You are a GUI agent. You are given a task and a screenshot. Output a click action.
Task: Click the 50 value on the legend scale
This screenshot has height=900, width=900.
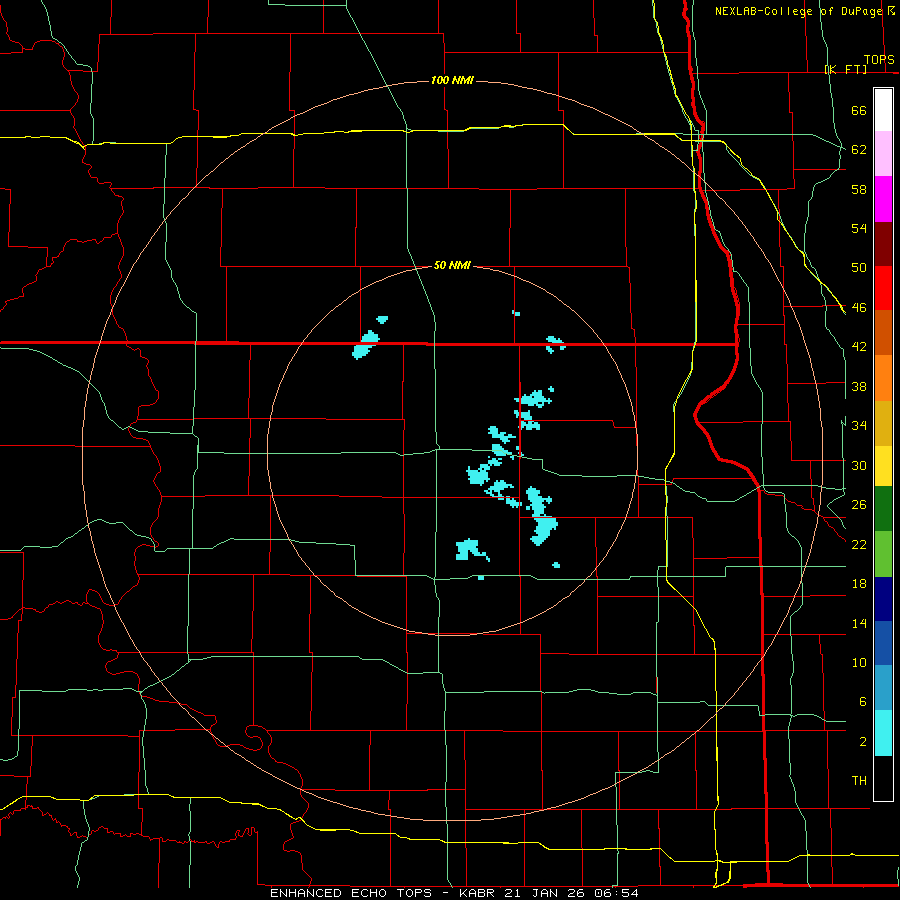[859, 268]
